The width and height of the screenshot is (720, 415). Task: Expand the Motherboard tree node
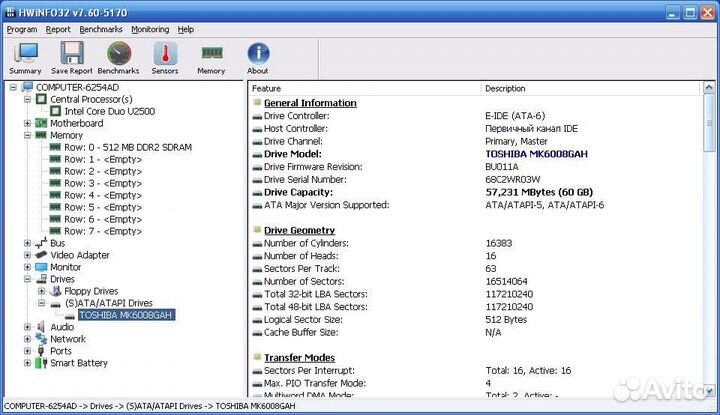coord(27,123)
